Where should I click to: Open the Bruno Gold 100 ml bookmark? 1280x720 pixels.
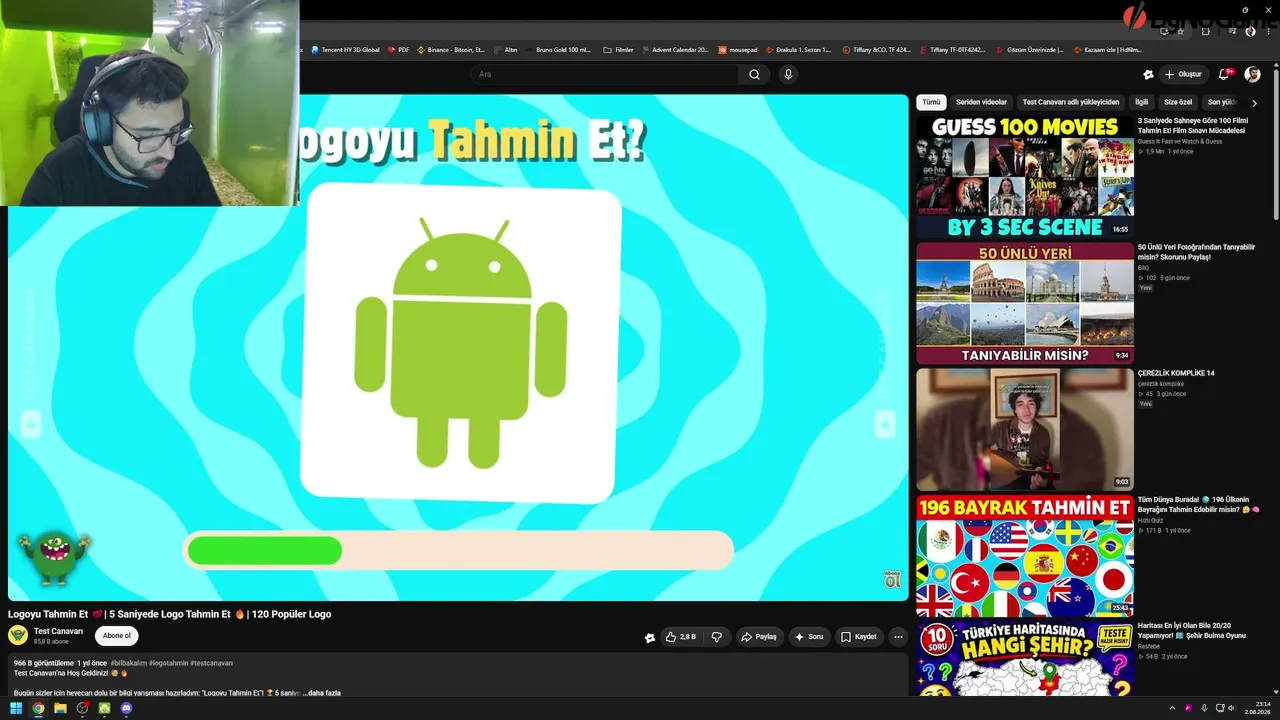coord(558,49)
